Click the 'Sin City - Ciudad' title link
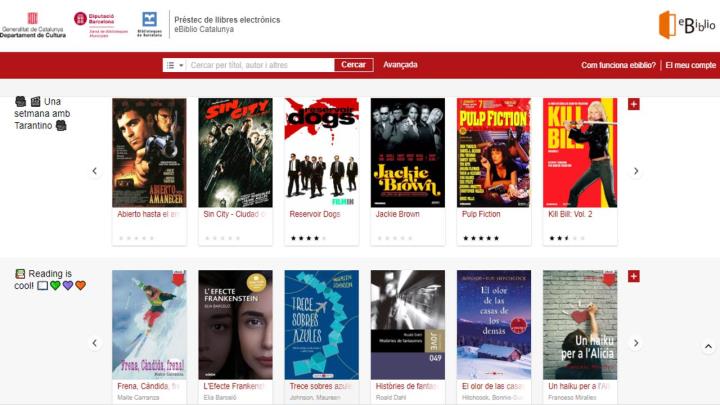This screenshot has width=720, height=405. 234,214
